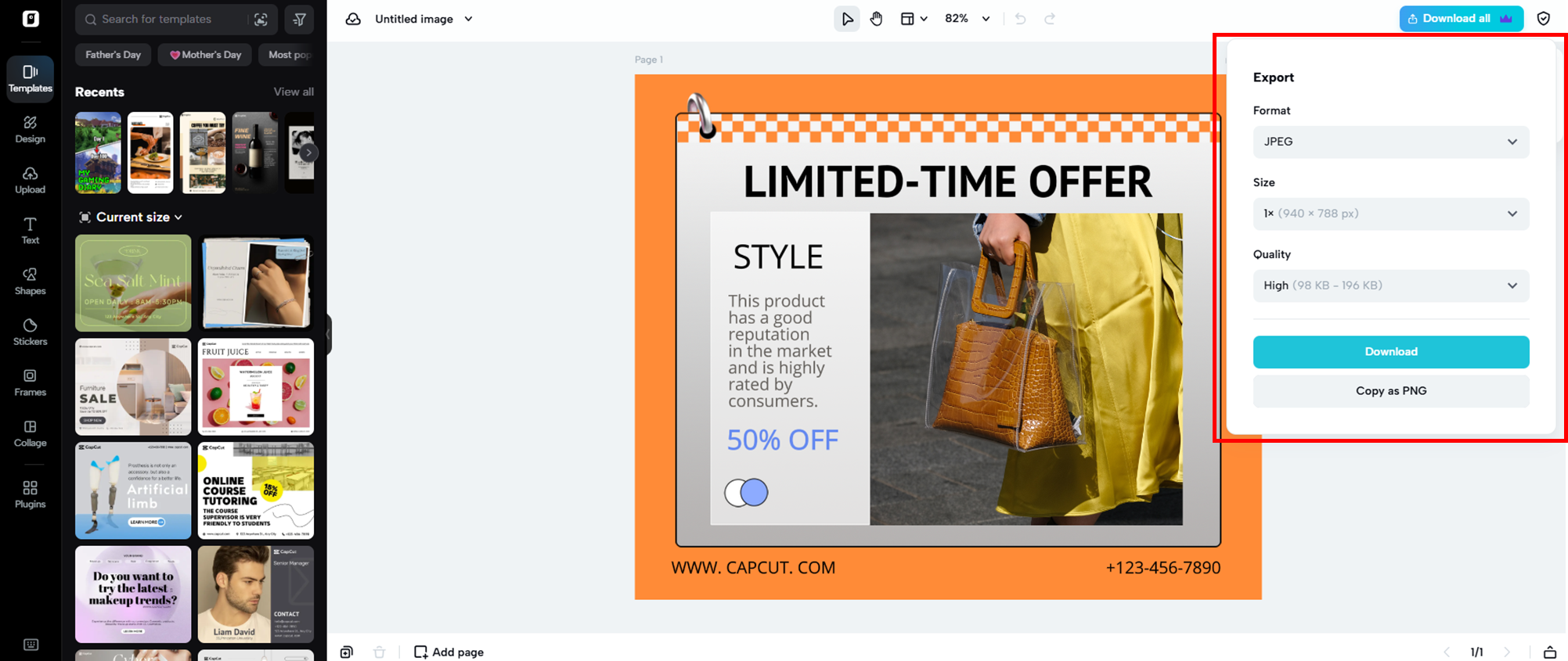Open the 82% zoom level dropdown

click(x=968, y=19)
